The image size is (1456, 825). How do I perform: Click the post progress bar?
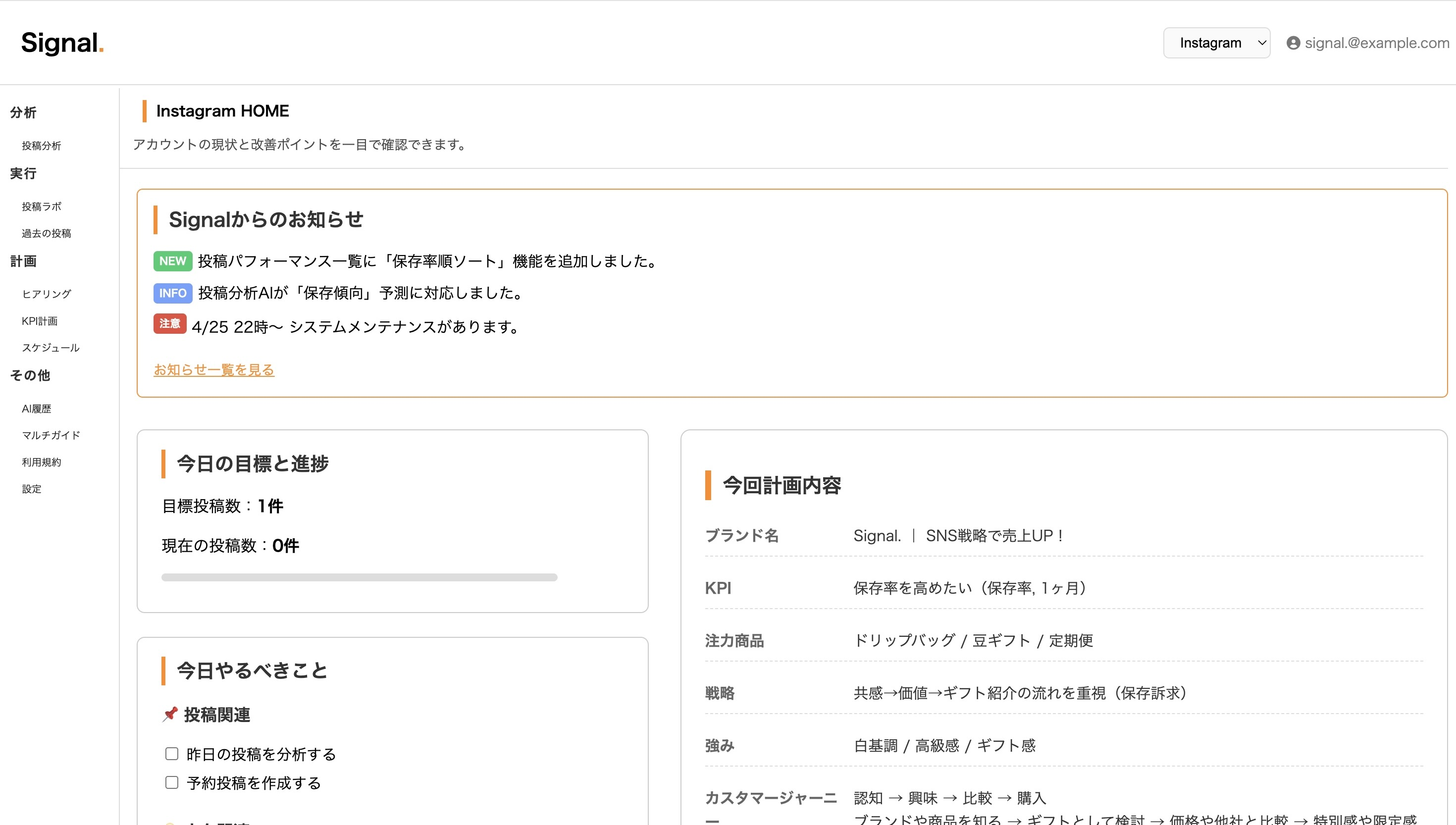pos(359,577)
